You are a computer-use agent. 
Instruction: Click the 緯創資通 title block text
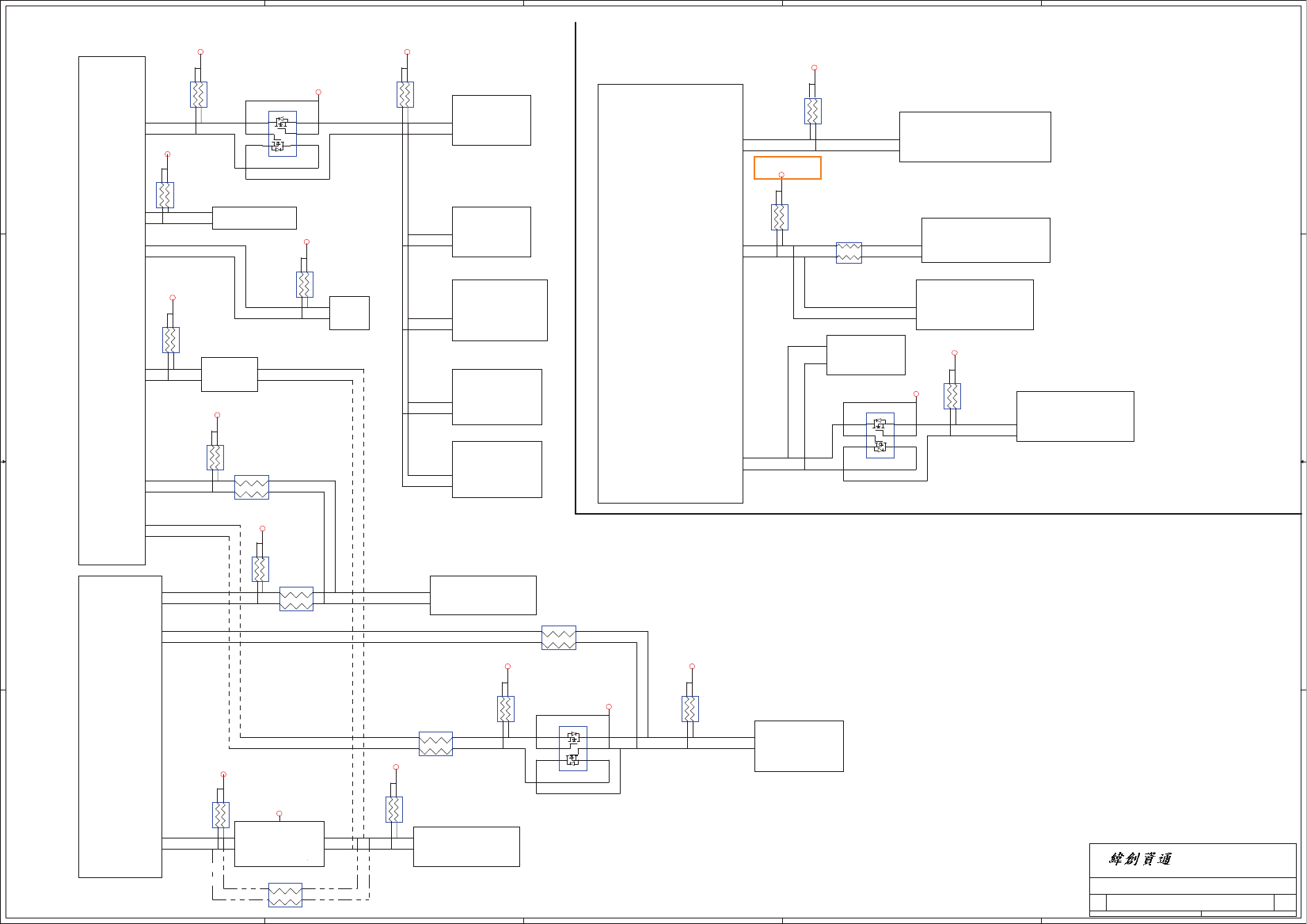[1140, 859]
